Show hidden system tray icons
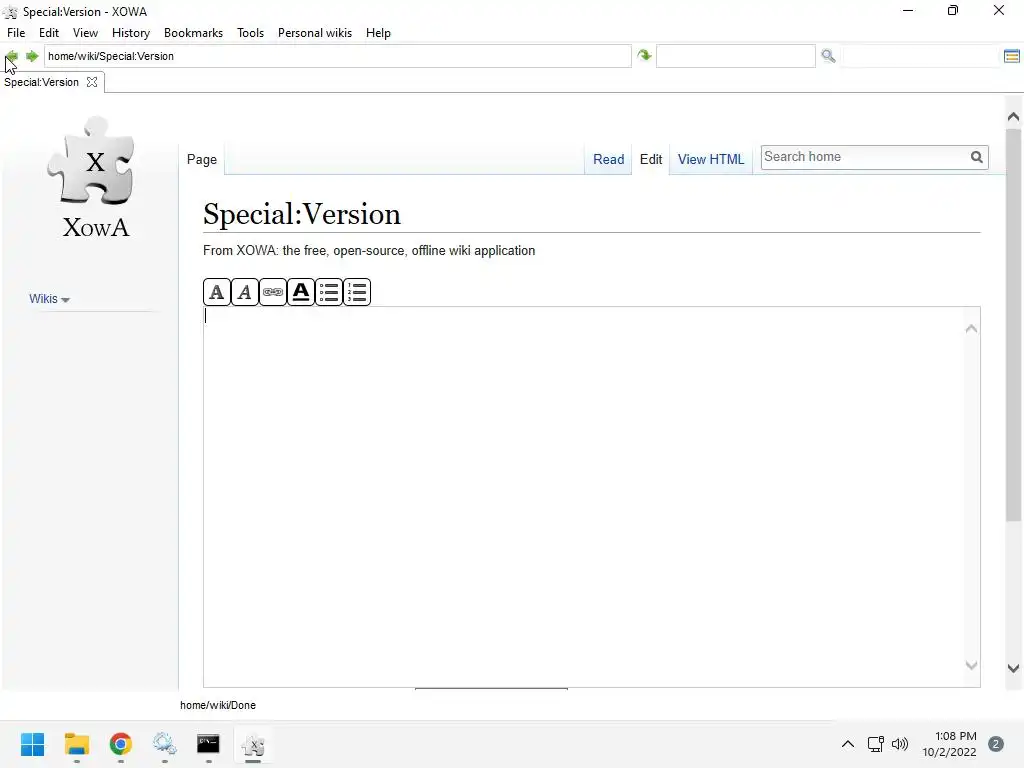The image size is (1024, 768). point(848,744)
